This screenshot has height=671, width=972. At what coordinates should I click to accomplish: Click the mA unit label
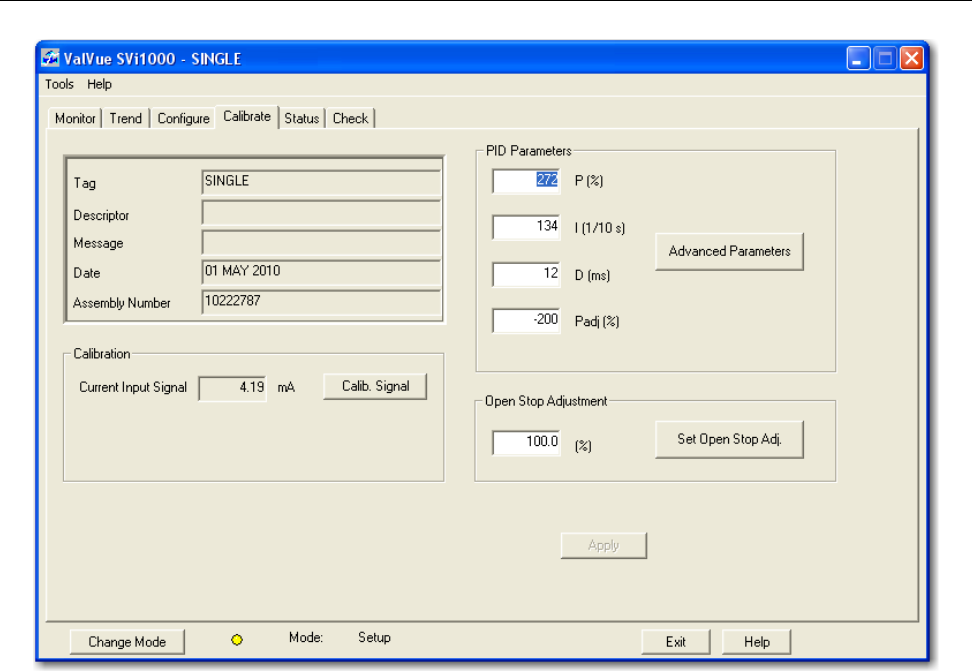tap(286, 388)
